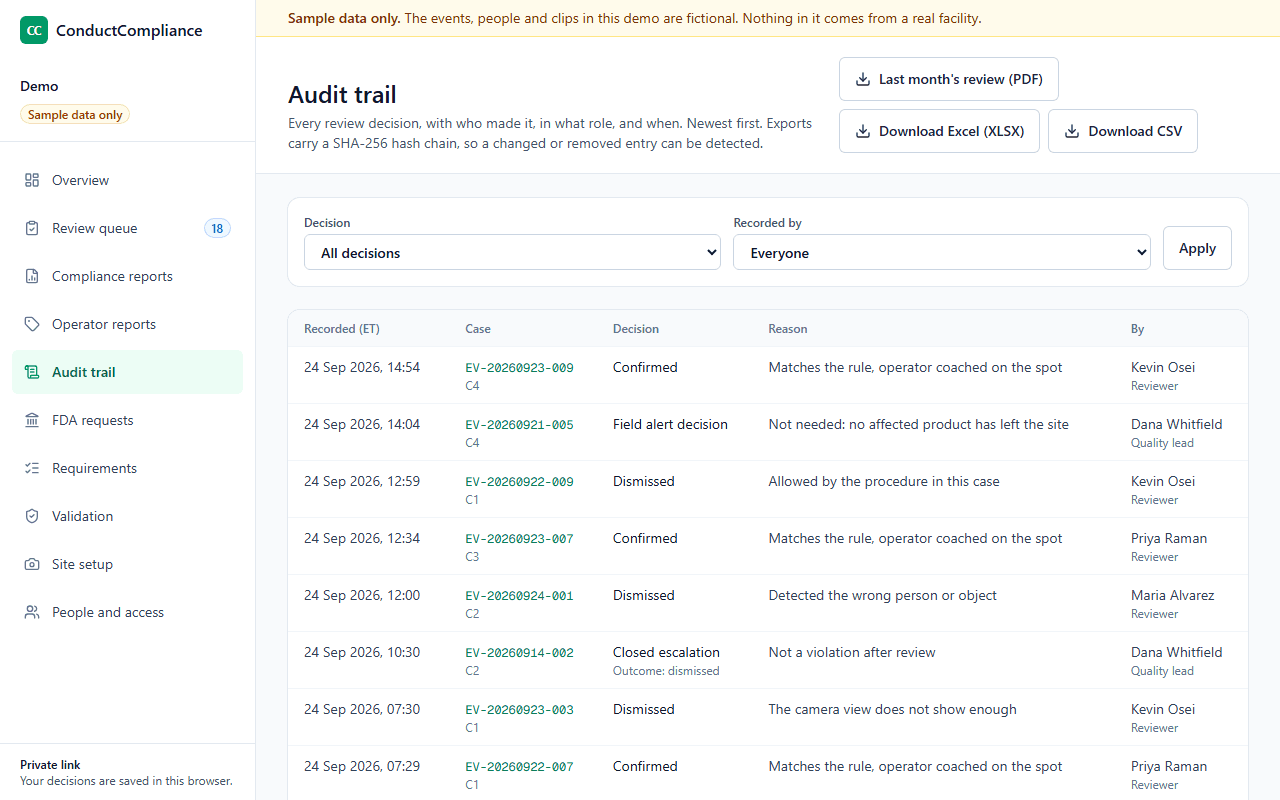Click the Requirements checklist icon
This screenshot has height=800, width=1280.
(x=32, y=468)
